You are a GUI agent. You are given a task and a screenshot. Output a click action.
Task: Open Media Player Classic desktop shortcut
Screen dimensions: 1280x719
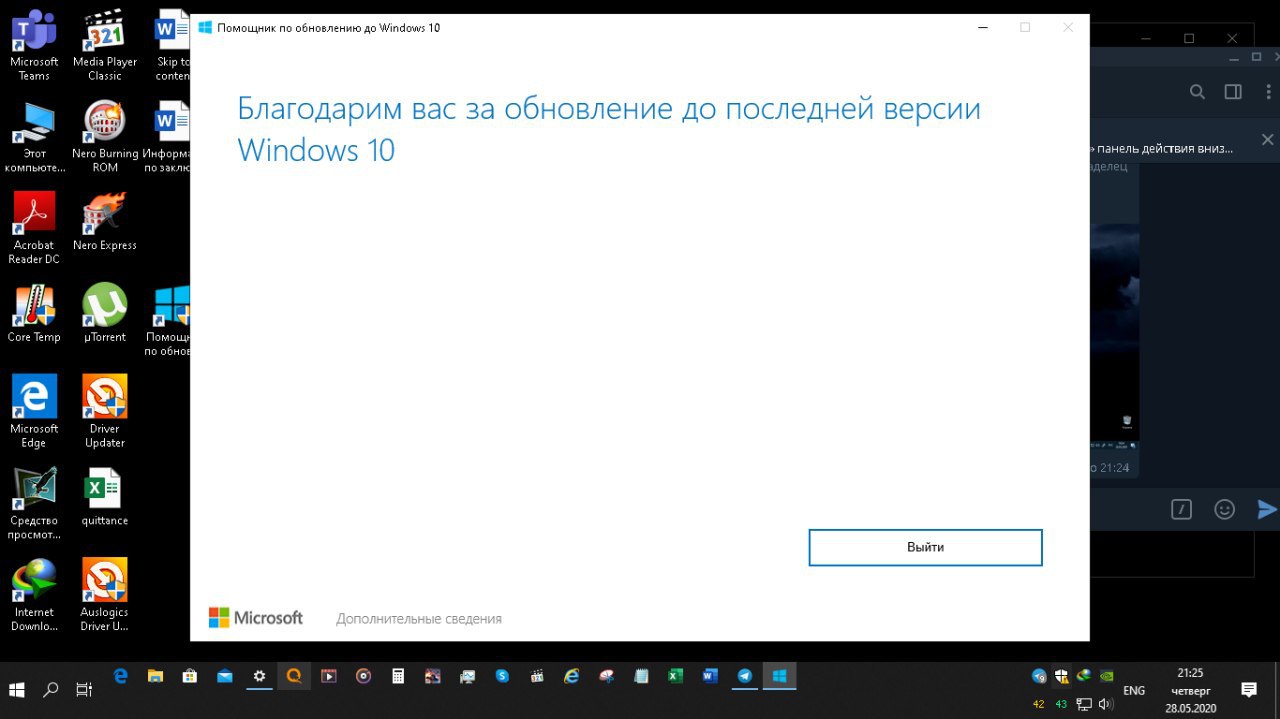(x=105, y=45)
